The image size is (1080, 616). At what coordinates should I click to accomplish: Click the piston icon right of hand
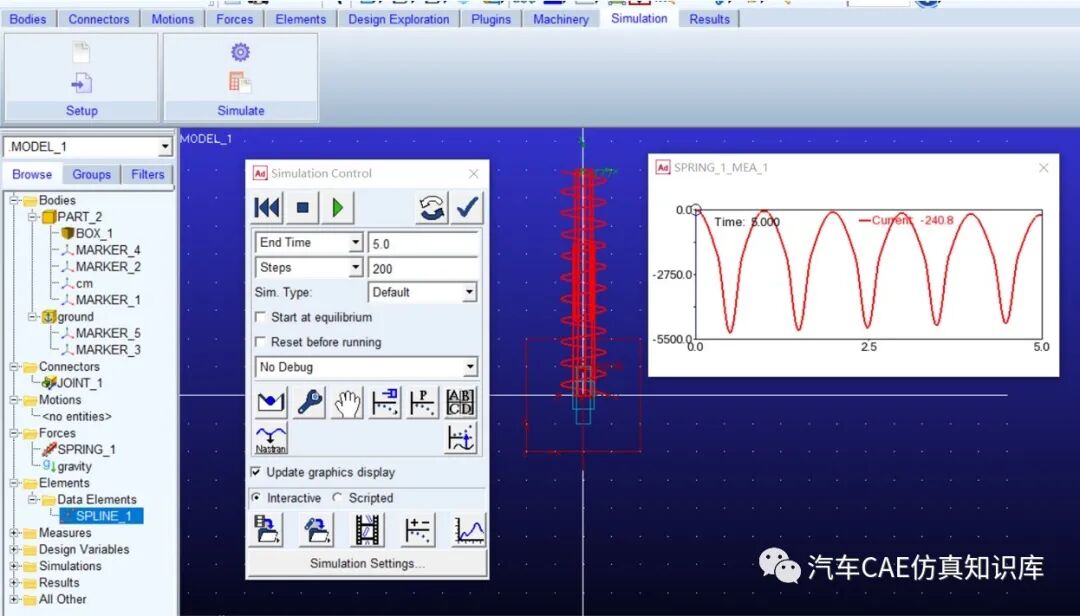(385, 402)
